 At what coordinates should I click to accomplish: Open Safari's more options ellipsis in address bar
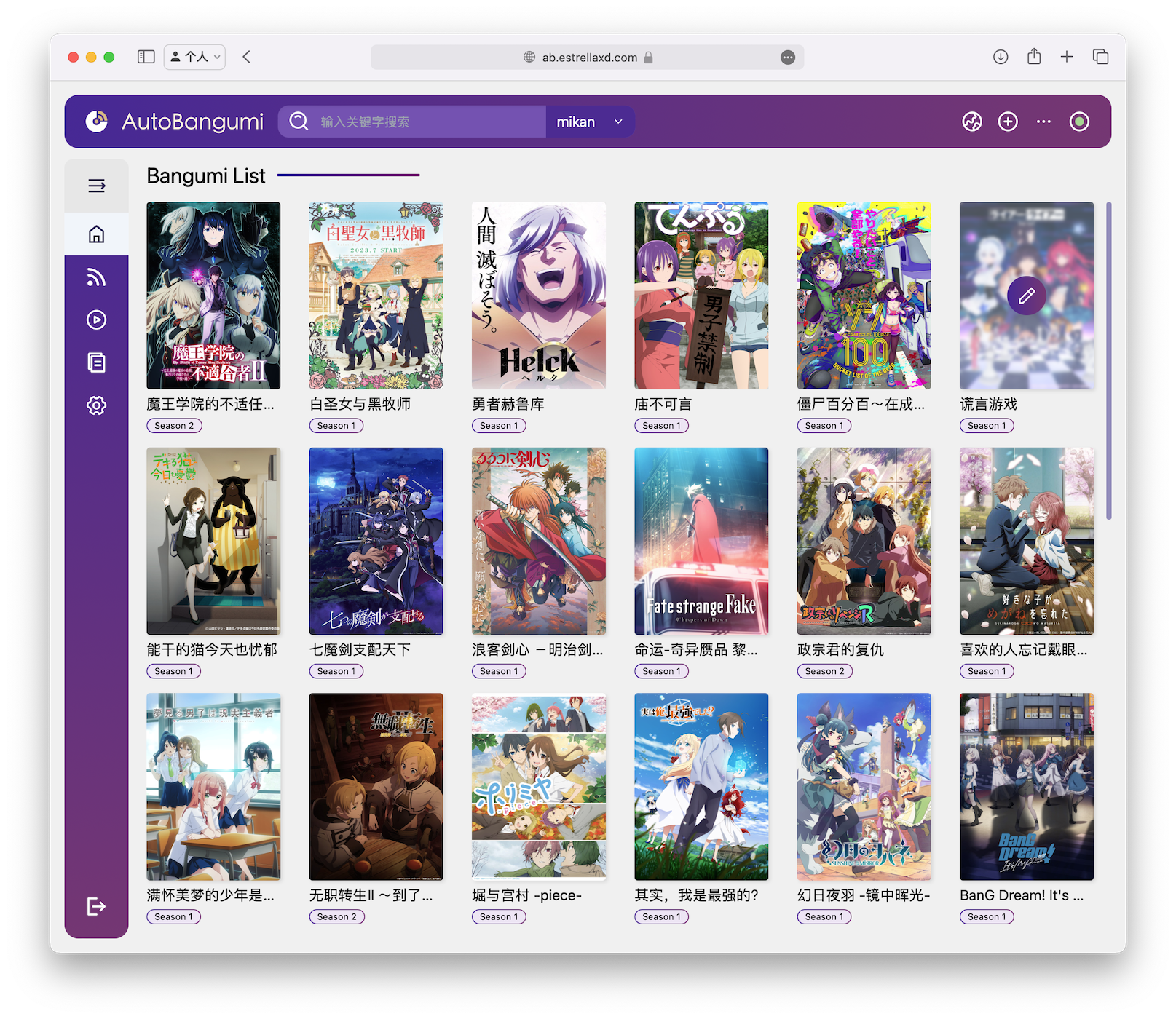(x=787, y=57)
